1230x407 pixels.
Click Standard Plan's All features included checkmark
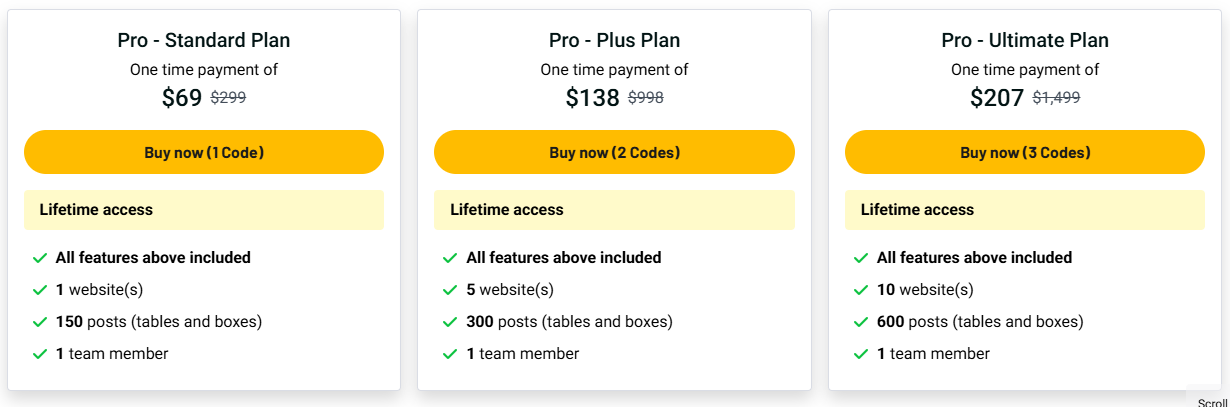[40, 258]
